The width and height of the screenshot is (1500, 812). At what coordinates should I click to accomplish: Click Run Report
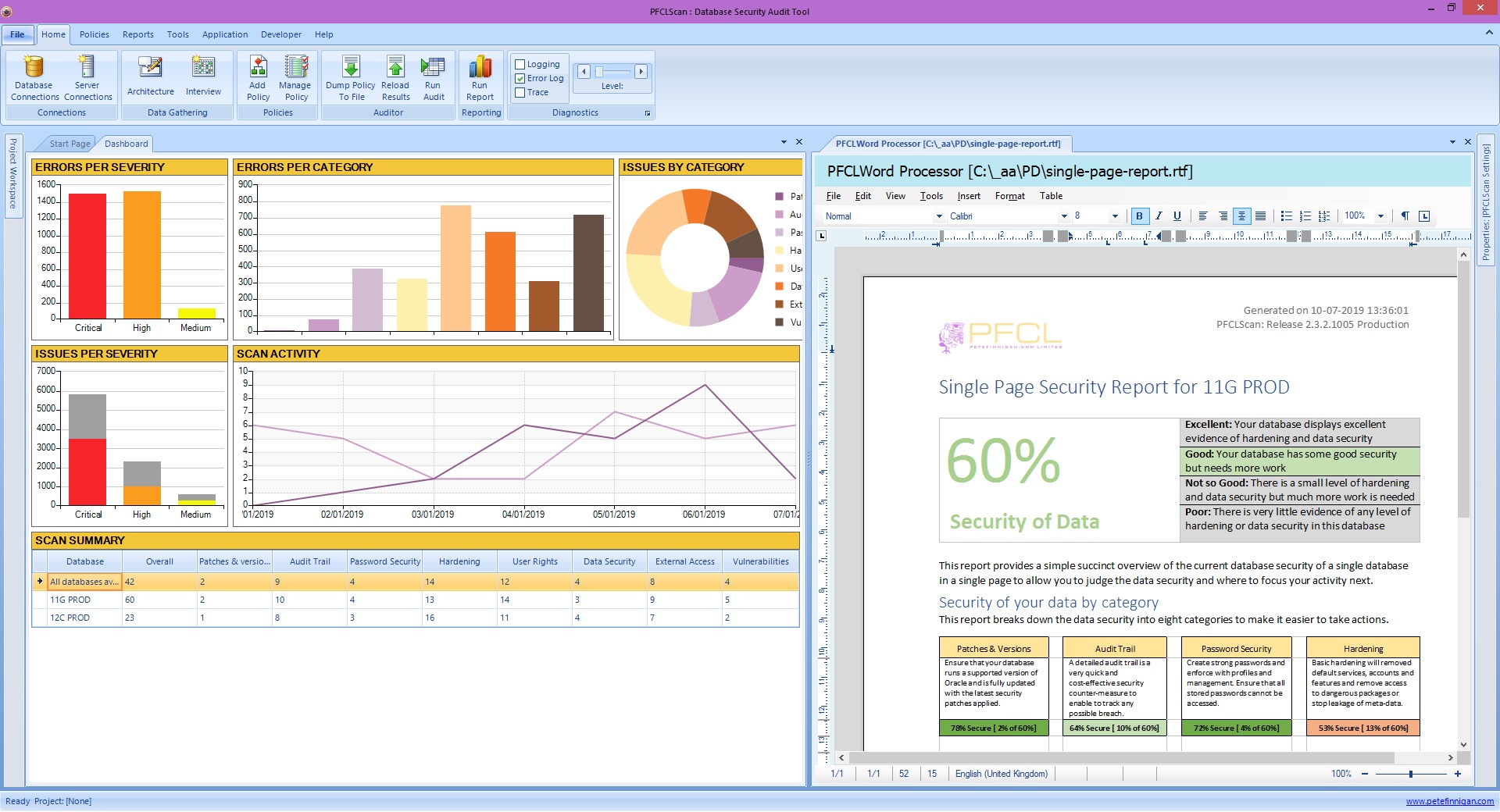(x=480, y=78)
